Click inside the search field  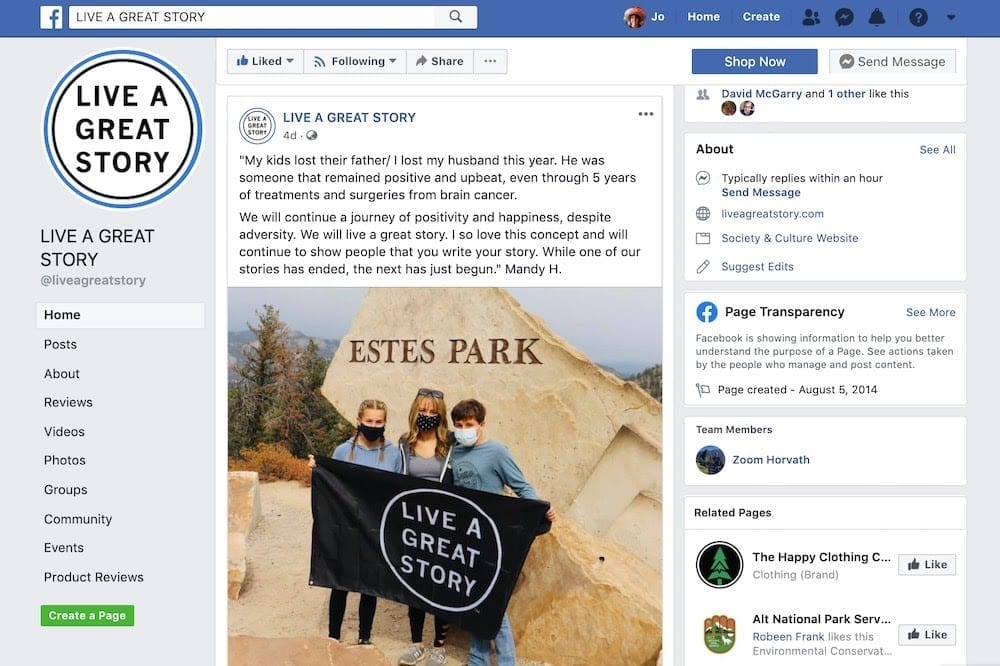(x=253, y=17)
